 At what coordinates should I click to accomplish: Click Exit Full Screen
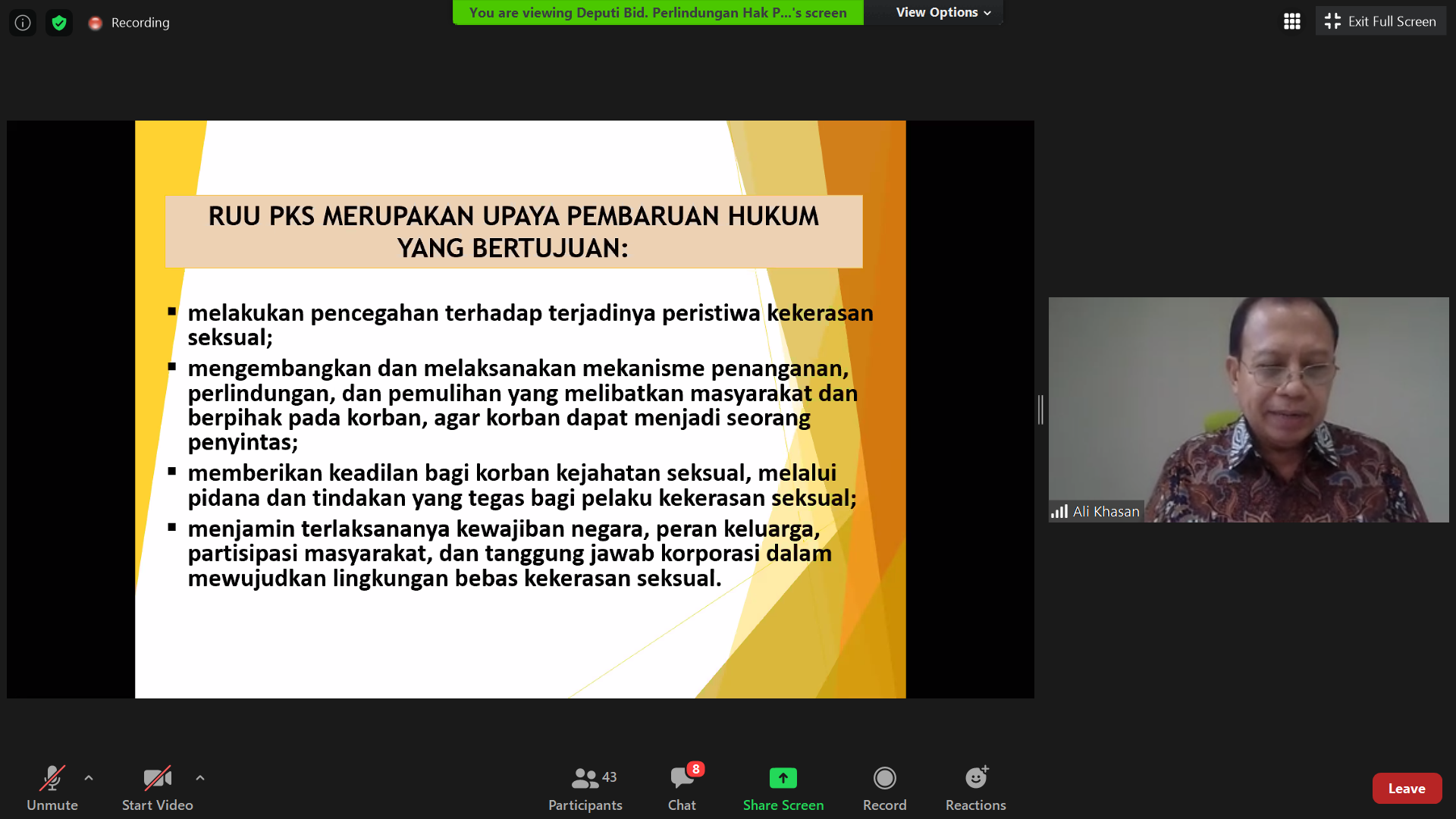click(x=1381, y=21)
